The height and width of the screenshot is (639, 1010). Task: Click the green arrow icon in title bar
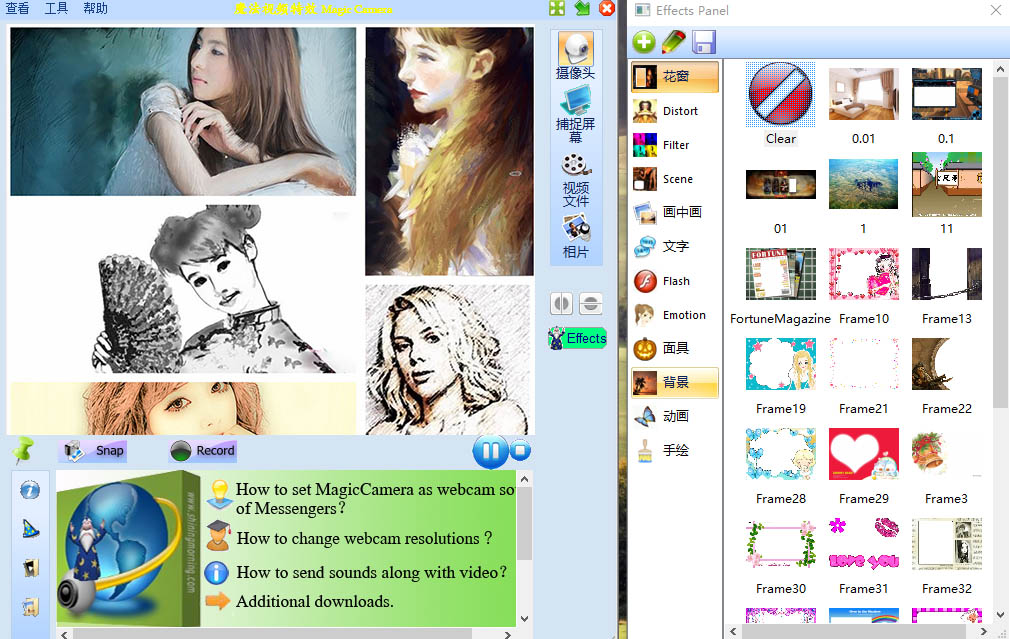coord(582,8)
